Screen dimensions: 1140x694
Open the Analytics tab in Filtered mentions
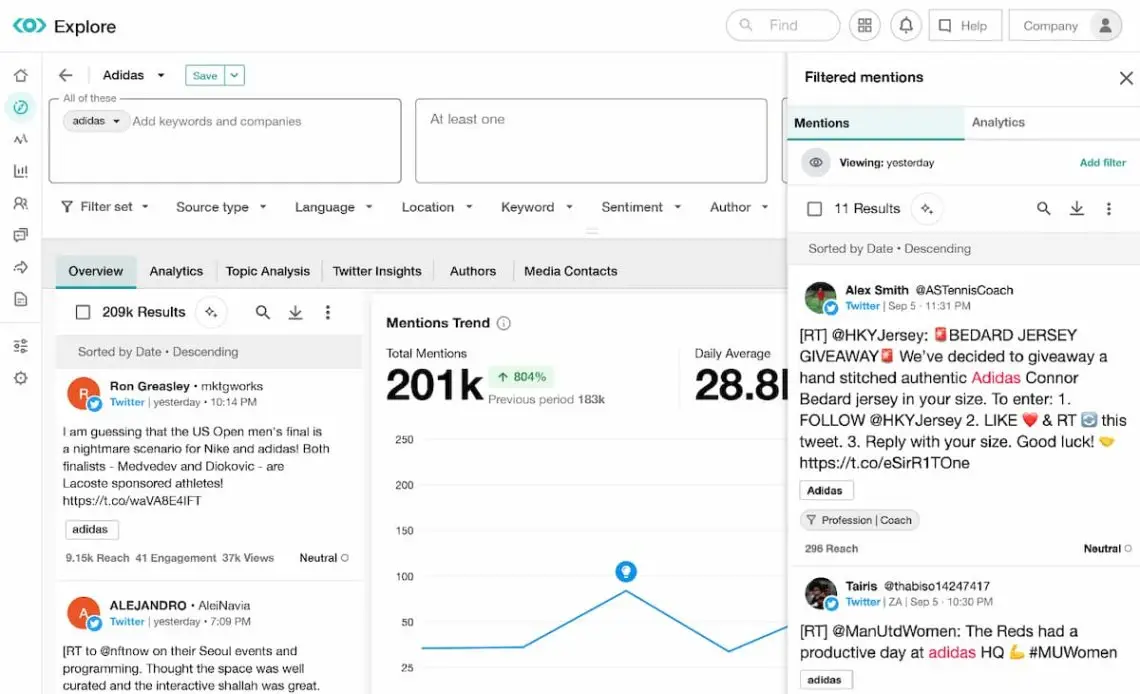tap(998, 122)
